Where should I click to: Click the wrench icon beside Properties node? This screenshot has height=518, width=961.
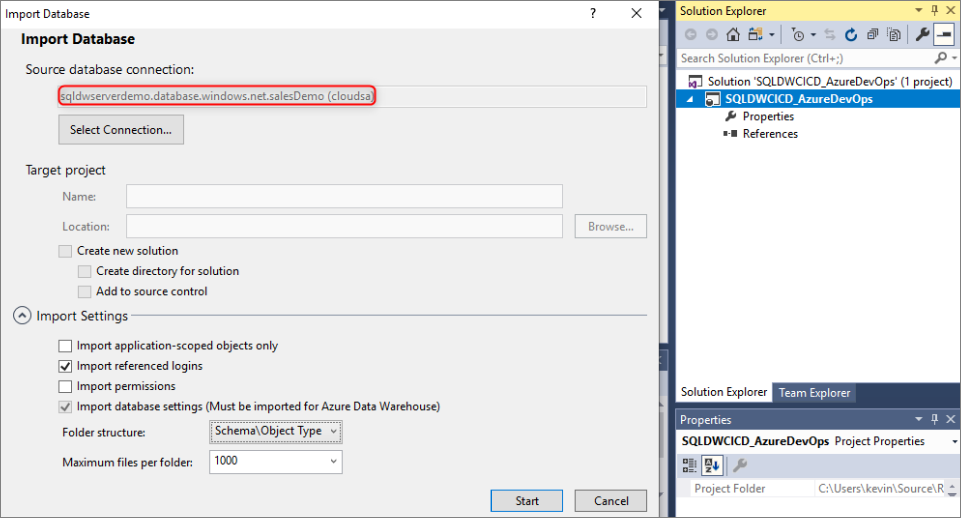[731, 116]
